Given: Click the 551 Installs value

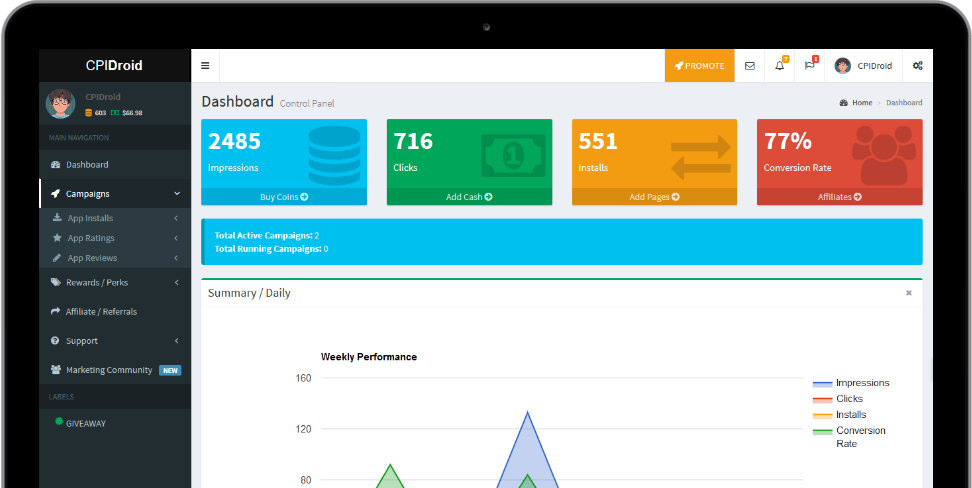Looking at the screenshot, I should coord(598,141).
